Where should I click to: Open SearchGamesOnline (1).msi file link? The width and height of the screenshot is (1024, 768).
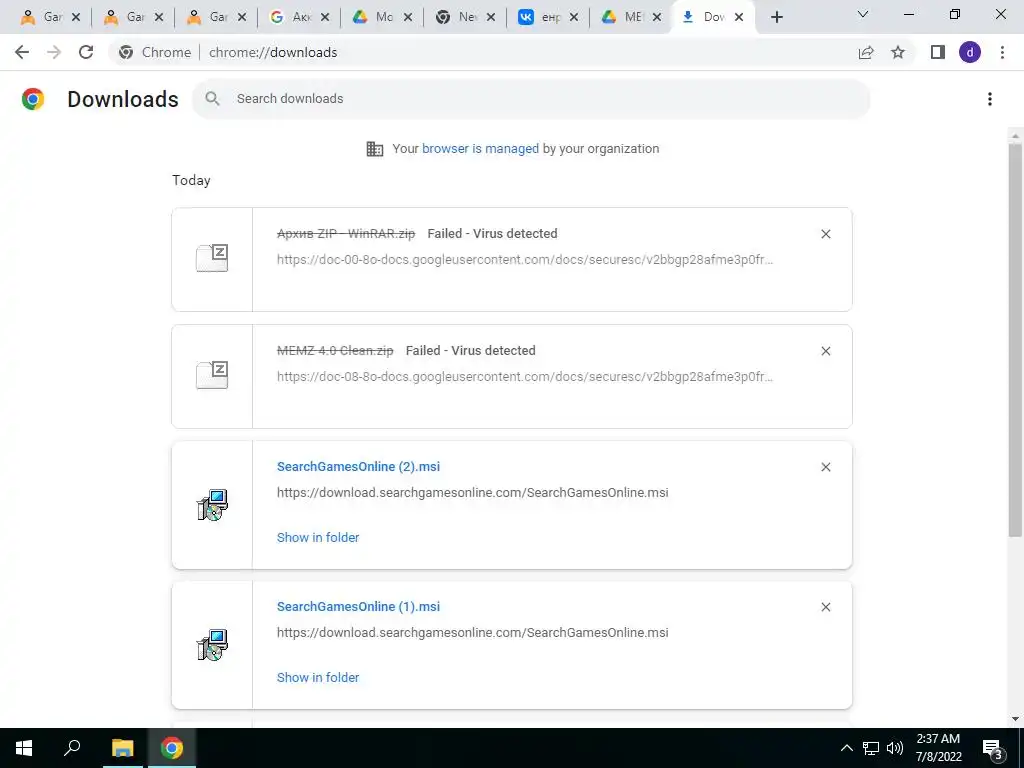click(358, 607)
